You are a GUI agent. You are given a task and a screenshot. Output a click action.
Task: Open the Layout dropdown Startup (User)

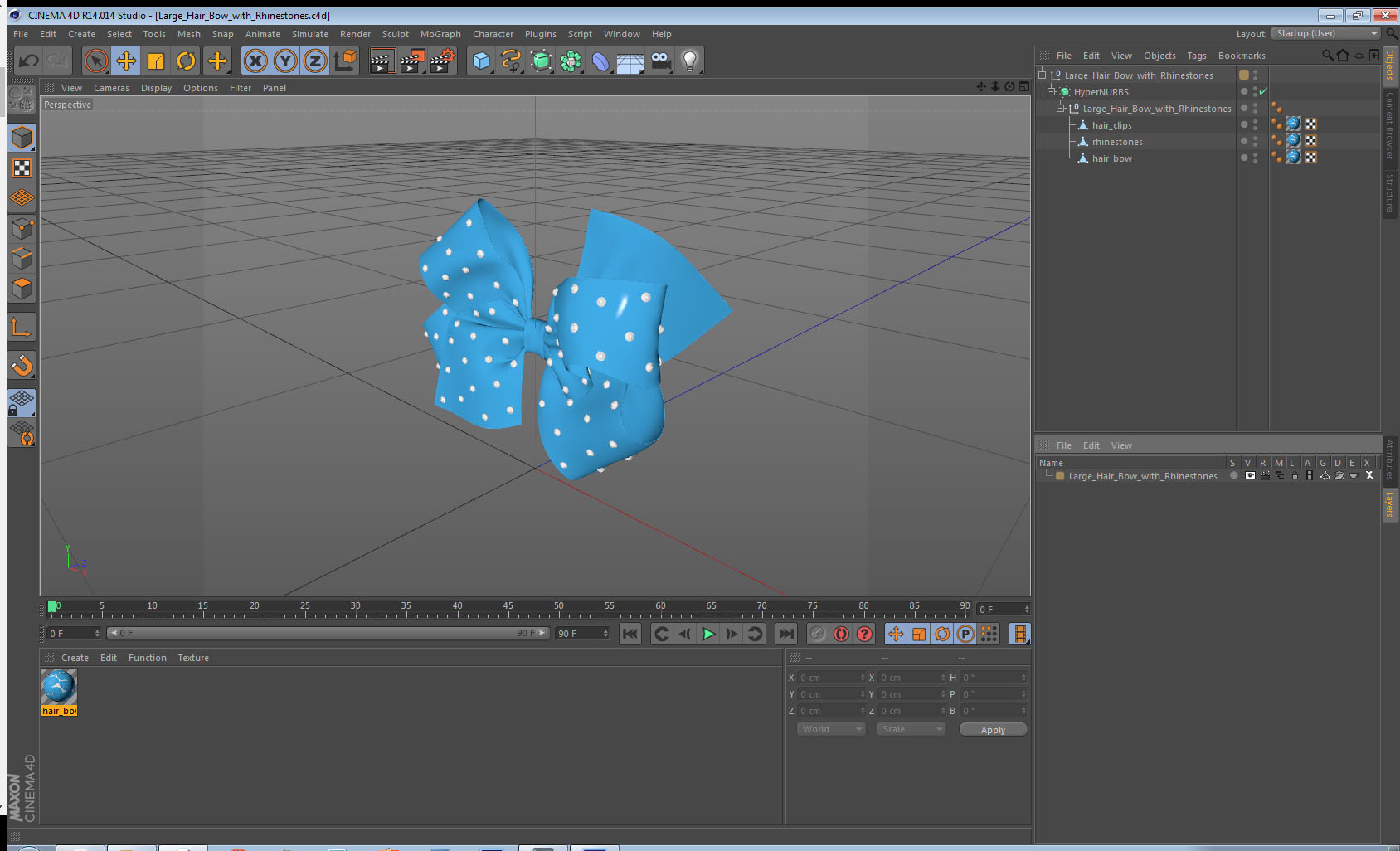tap(1326, 33)
